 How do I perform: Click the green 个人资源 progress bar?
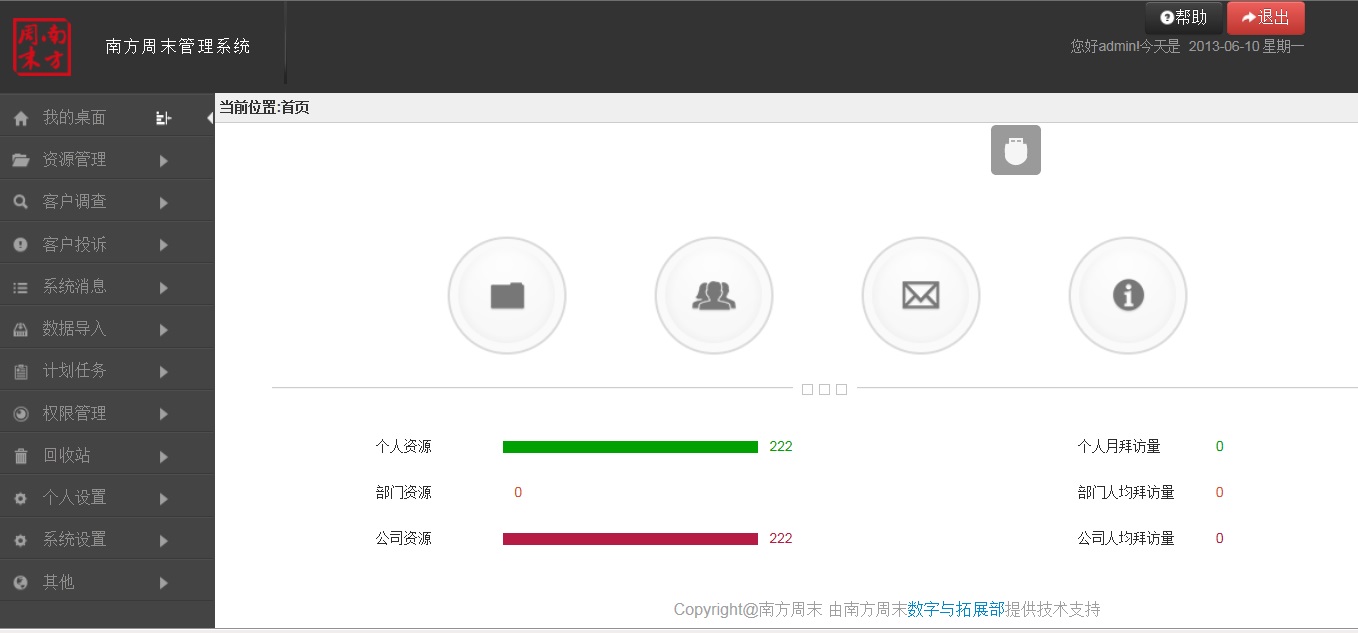pos(630,447)
